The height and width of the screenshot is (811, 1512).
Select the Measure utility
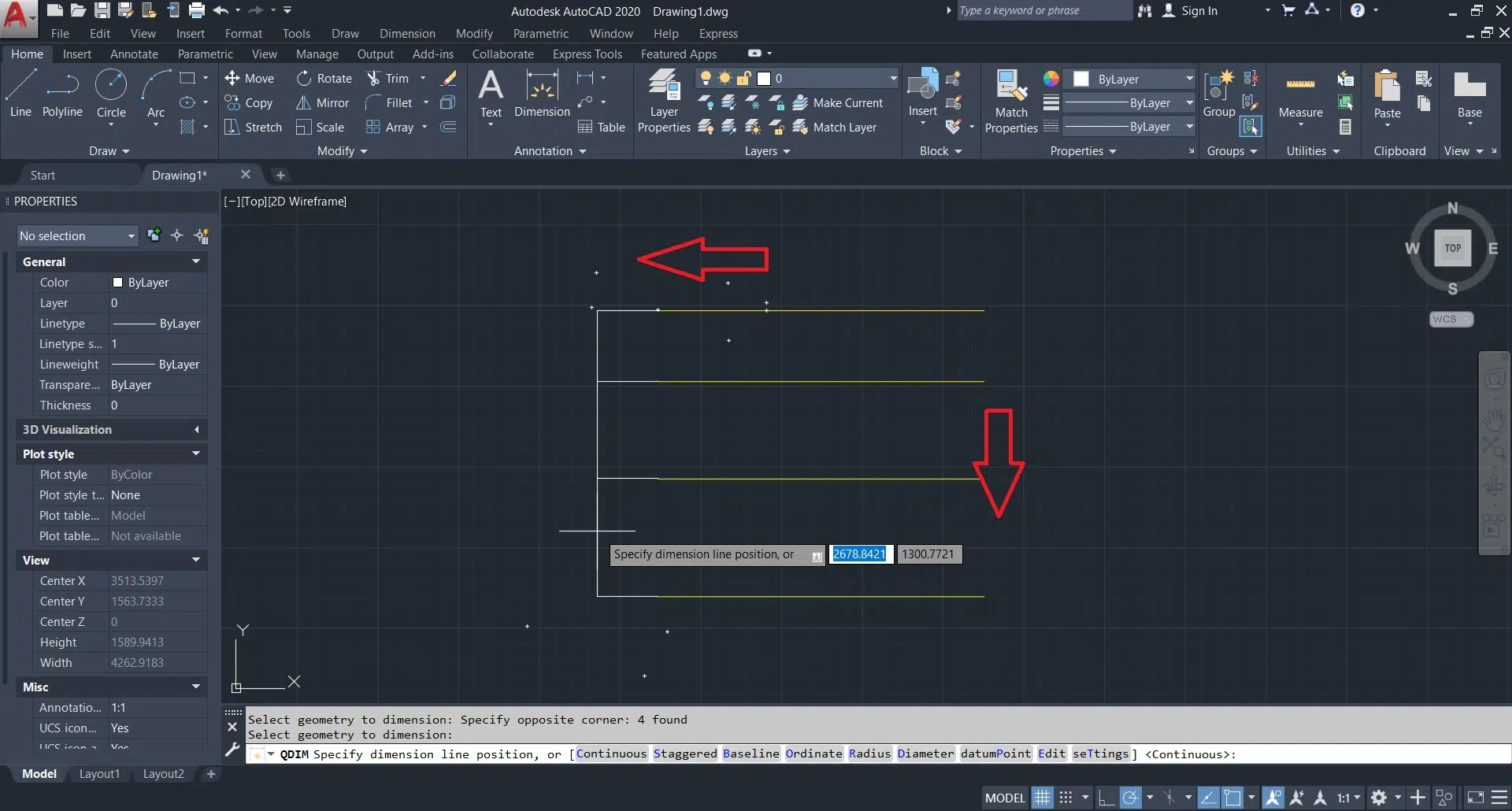pyautogui.click(x=1300, y=98)
